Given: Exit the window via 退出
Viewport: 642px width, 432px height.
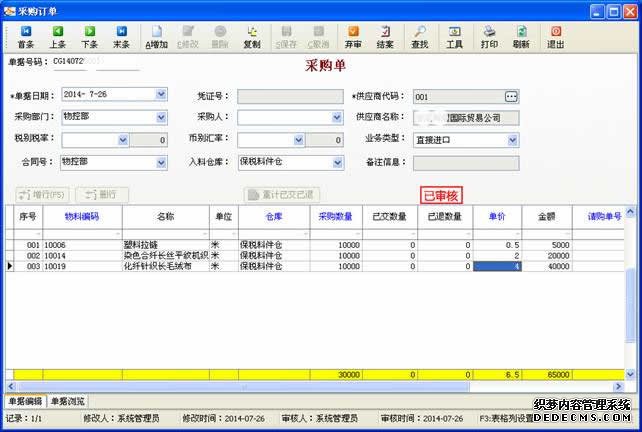Looking at the screenshot, I should pyautogui.click(x=556, y=37).
